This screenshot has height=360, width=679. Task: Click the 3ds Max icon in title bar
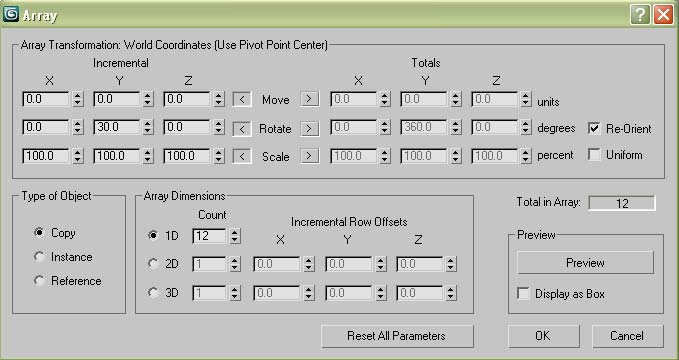11,14
